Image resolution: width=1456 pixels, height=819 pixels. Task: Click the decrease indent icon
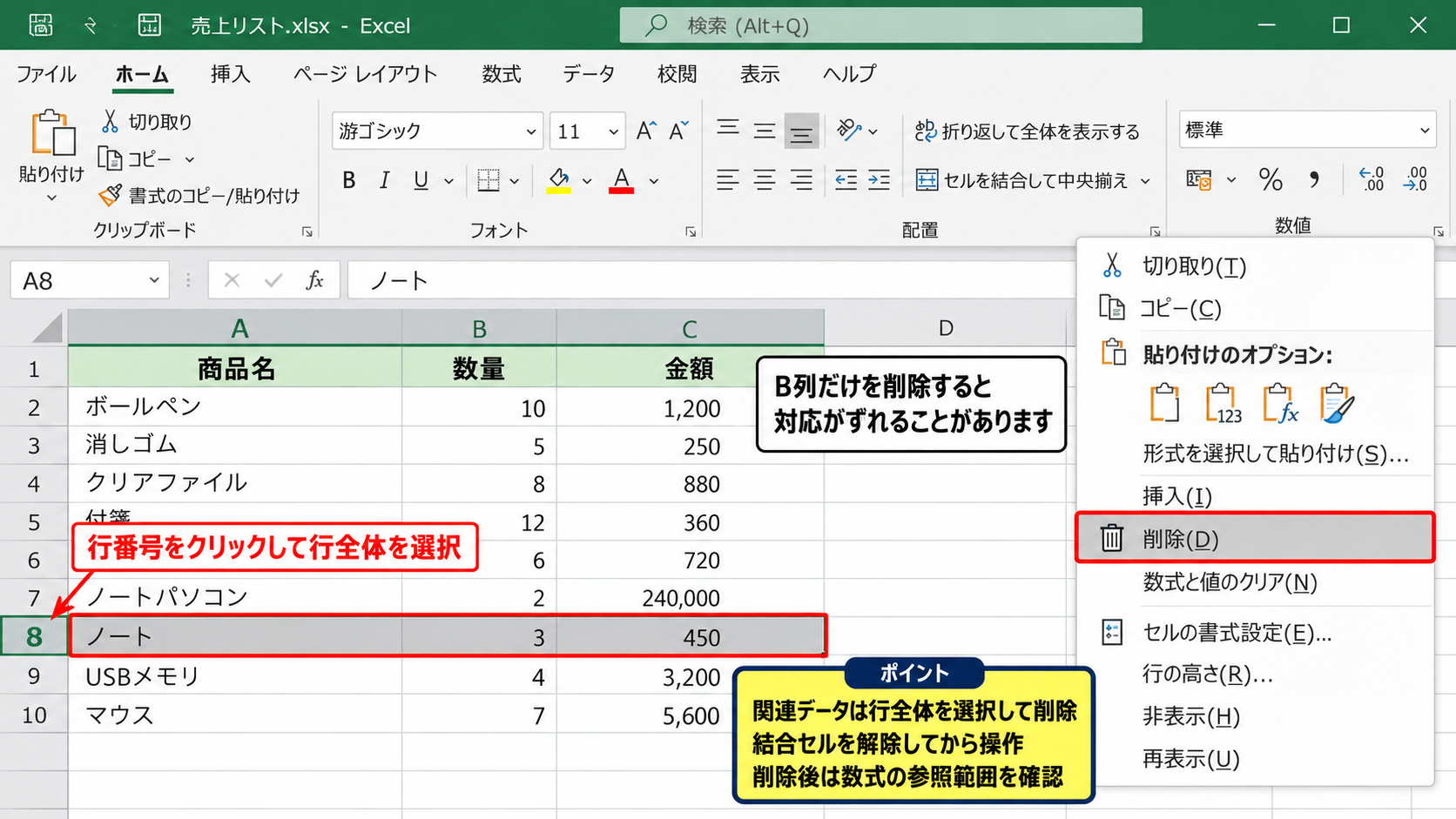coord(846,180)
